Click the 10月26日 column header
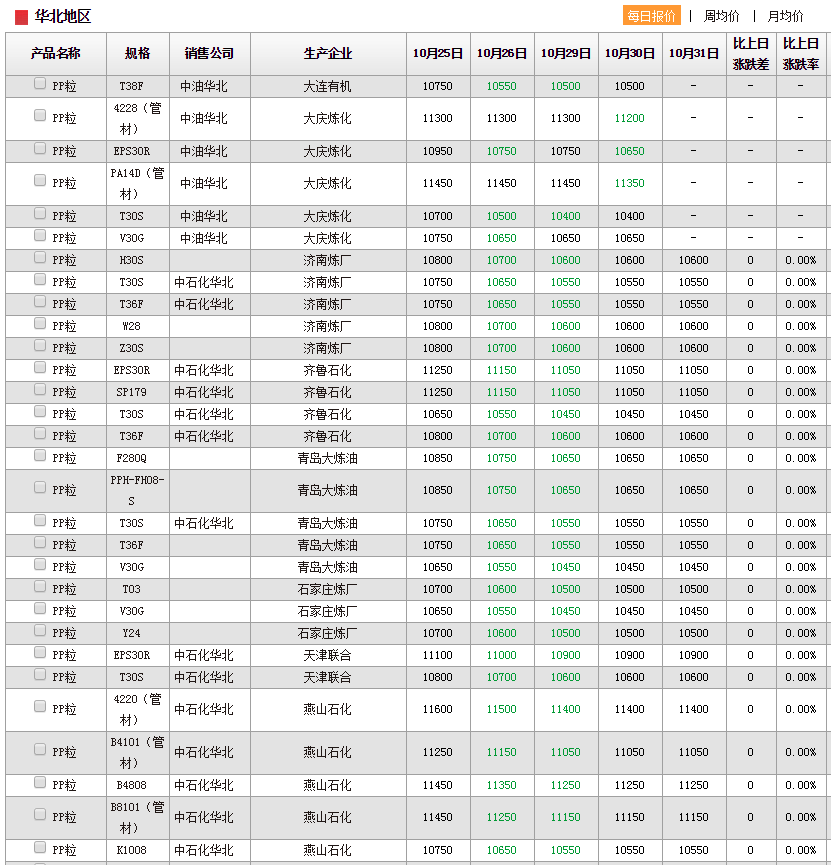831x865 pixels. [502, 54]
